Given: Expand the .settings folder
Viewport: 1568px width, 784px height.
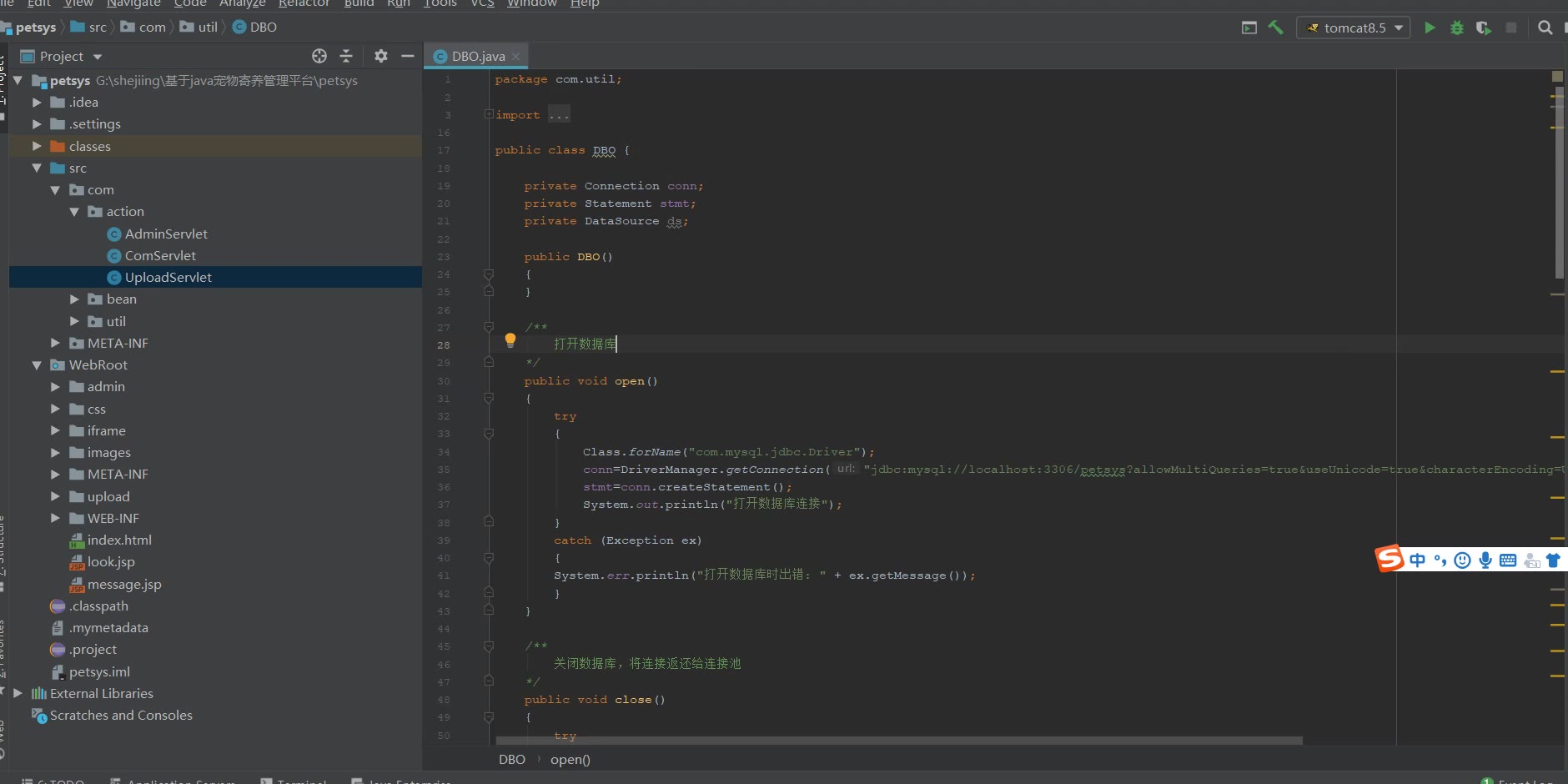Looking at the screenshot, I should 37,123.
